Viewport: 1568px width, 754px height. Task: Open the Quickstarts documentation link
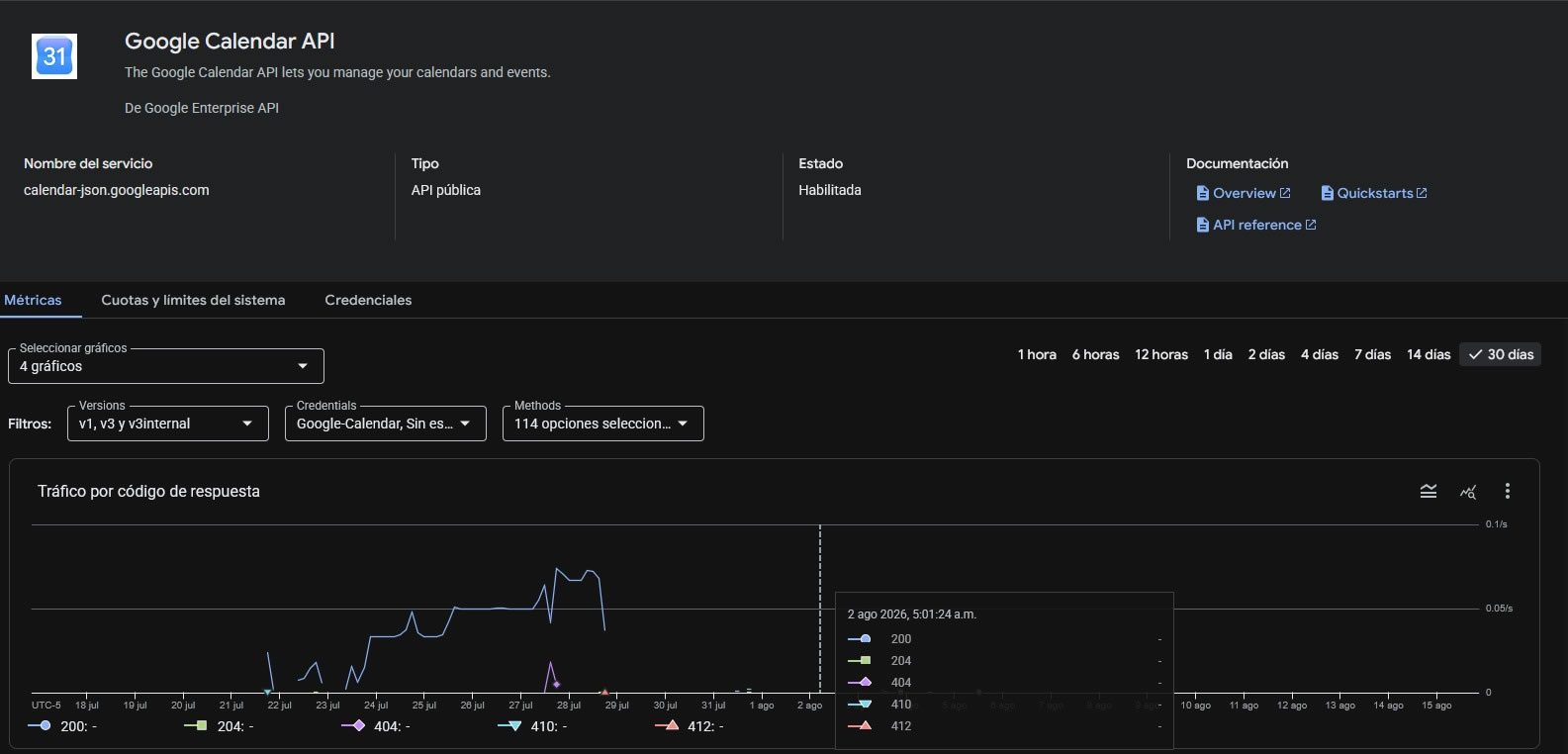(x=1374, y=193)
